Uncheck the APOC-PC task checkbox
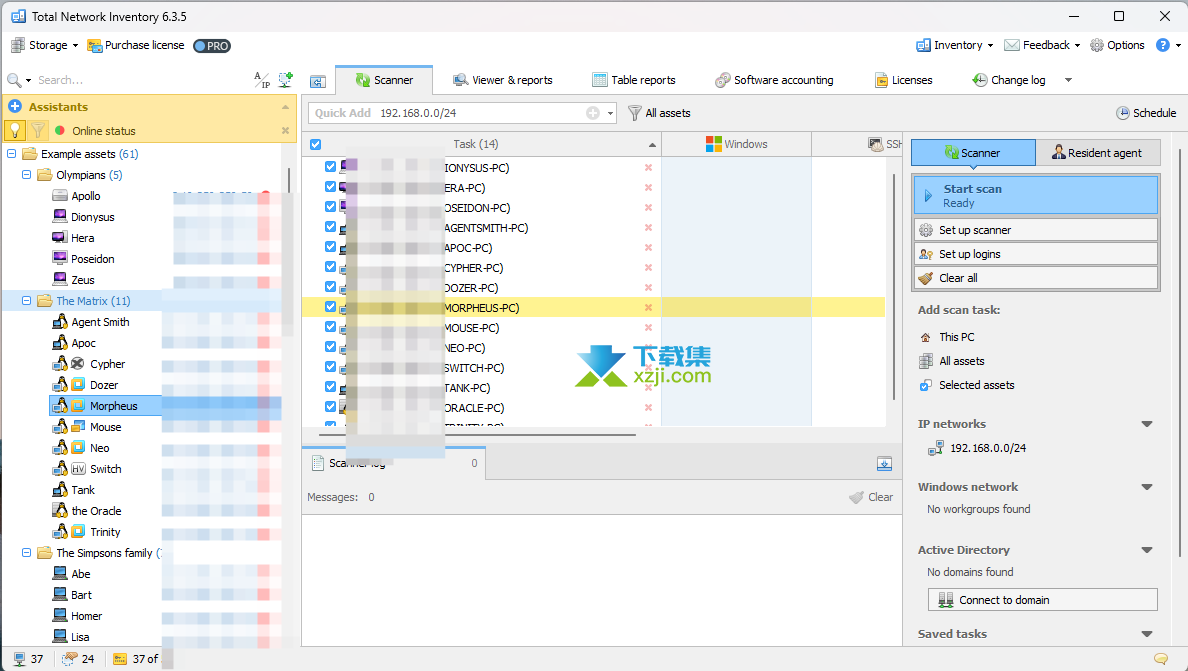 [330, 247]
